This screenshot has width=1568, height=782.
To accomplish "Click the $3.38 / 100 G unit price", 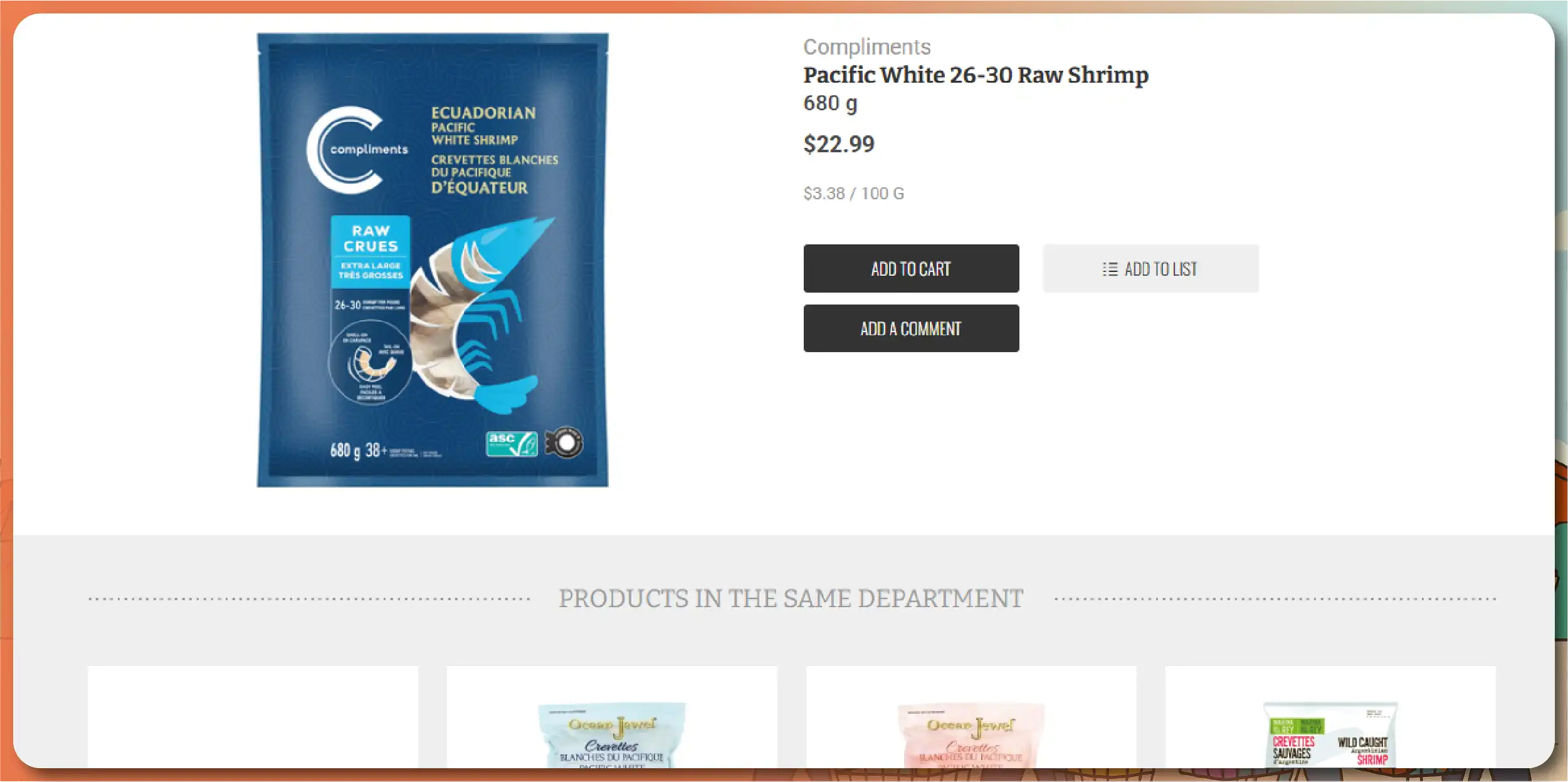I will (x=853, y=193).
